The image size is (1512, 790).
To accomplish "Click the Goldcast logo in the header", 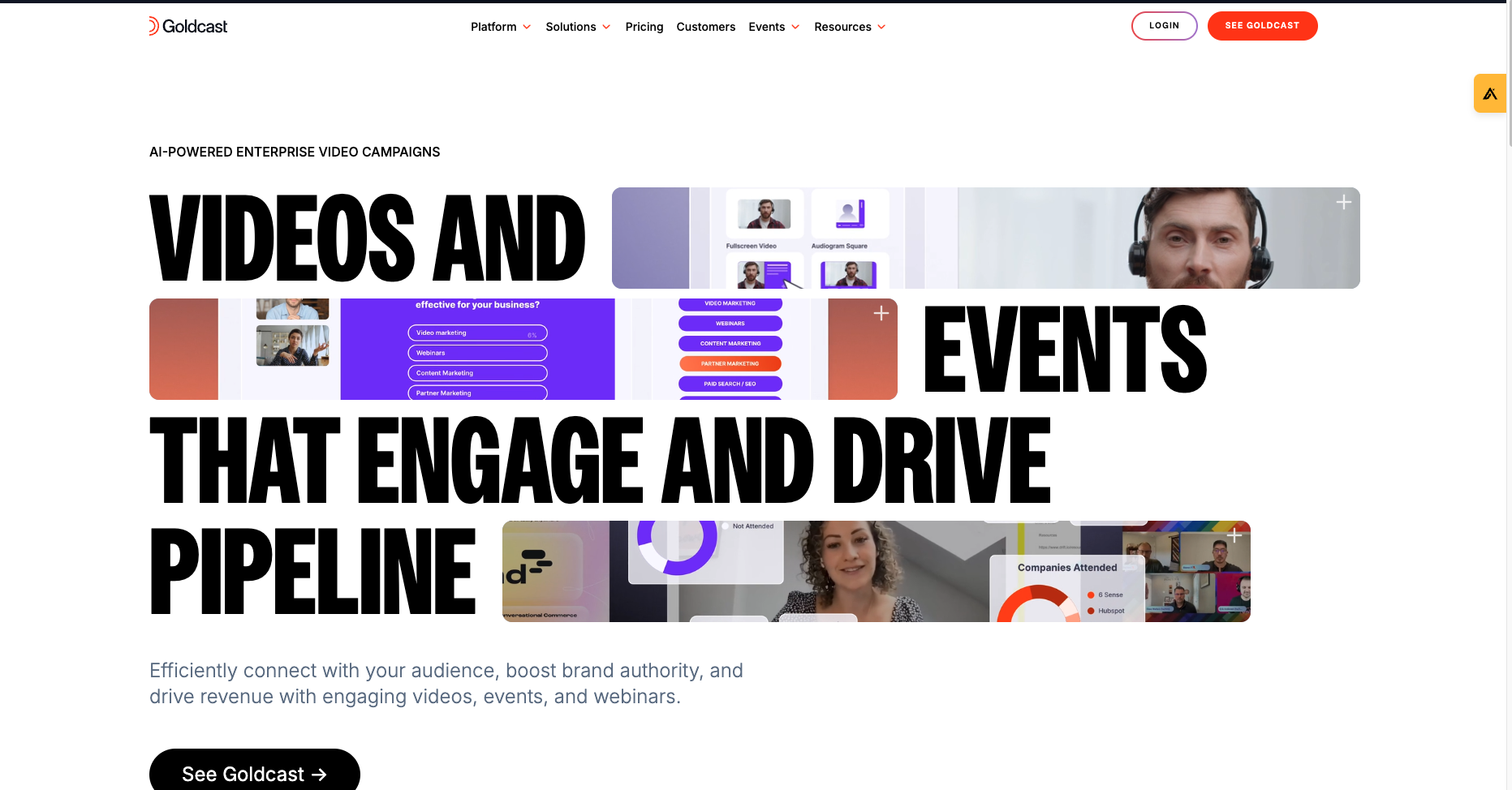I will (188, 26).
